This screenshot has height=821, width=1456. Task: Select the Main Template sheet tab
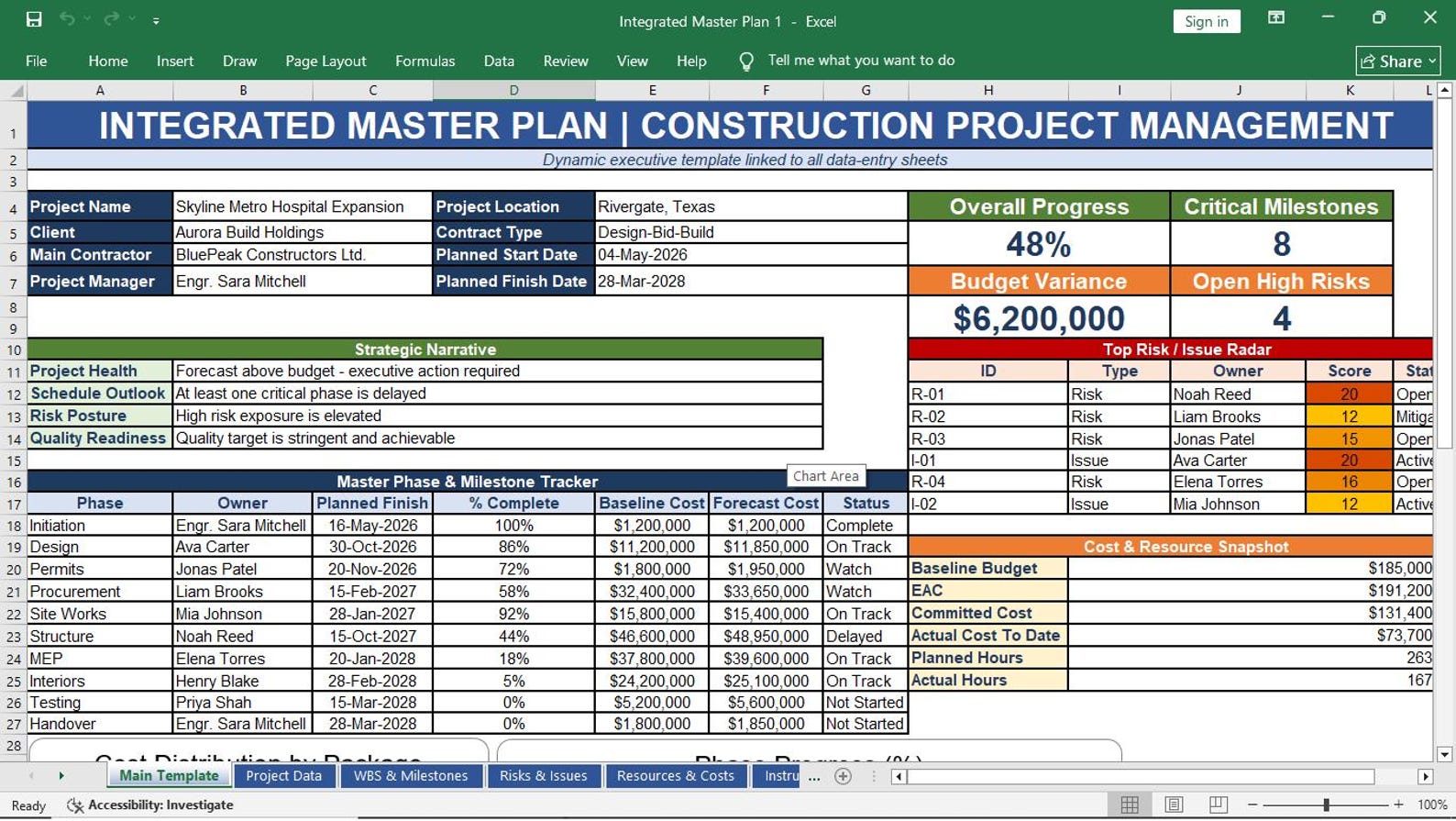click(x=169, y=776)
